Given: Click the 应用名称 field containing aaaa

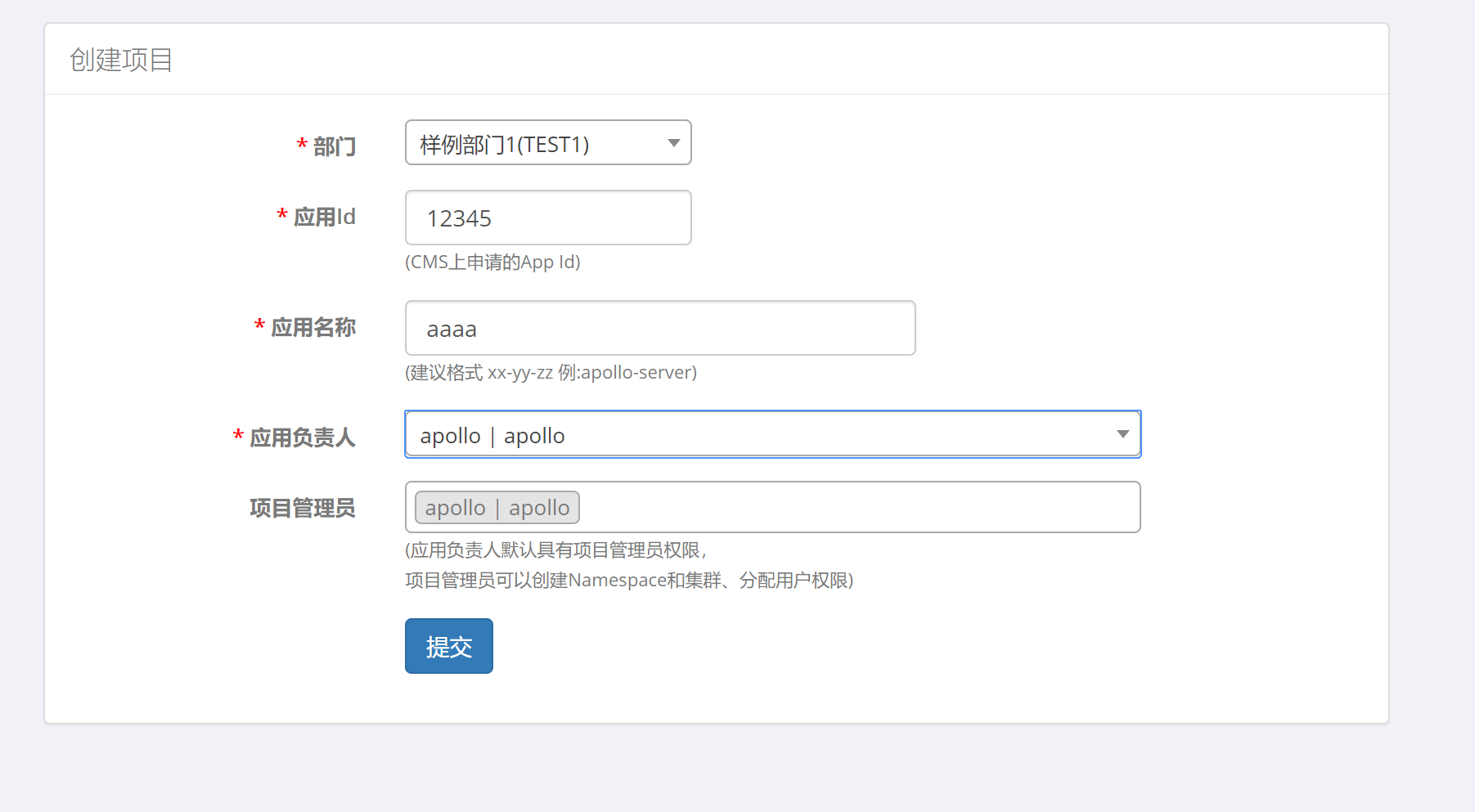Looking at the screenshot, I should pyautogui.click(x=659, y=329).
